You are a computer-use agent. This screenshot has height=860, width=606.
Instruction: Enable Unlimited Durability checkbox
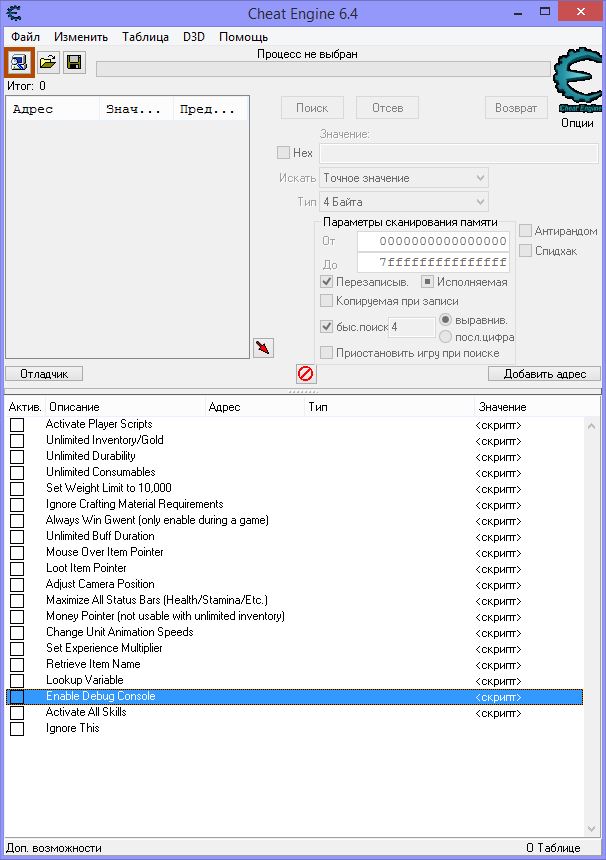[x=17, y=456]
